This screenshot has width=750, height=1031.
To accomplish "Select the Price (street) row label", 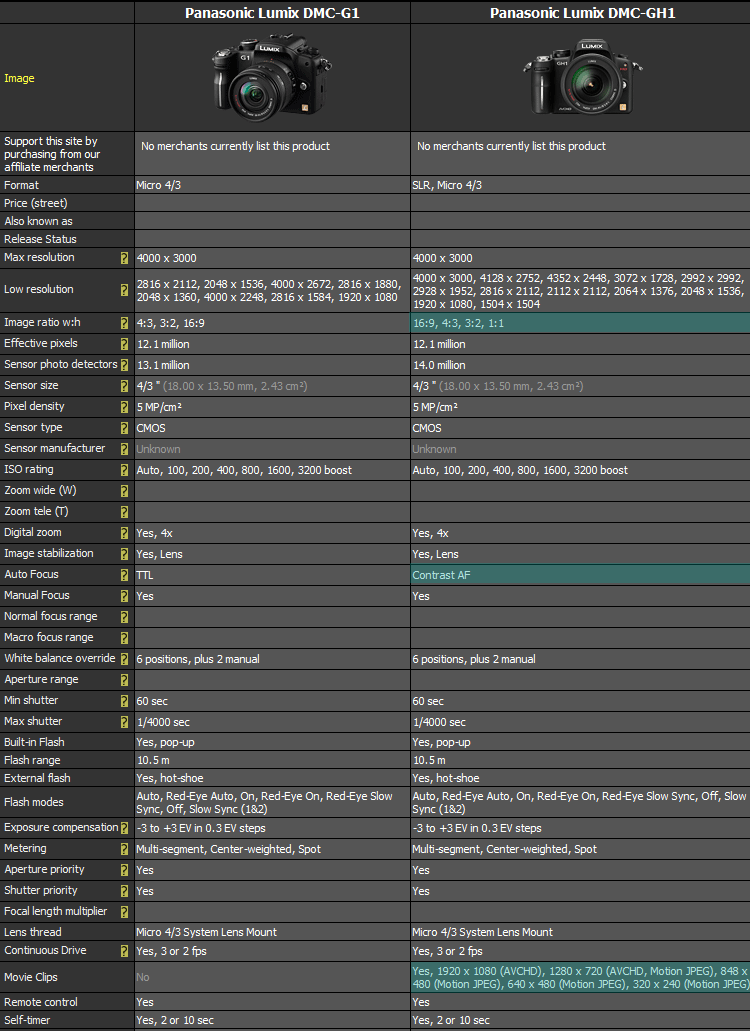I will [35, 203].
